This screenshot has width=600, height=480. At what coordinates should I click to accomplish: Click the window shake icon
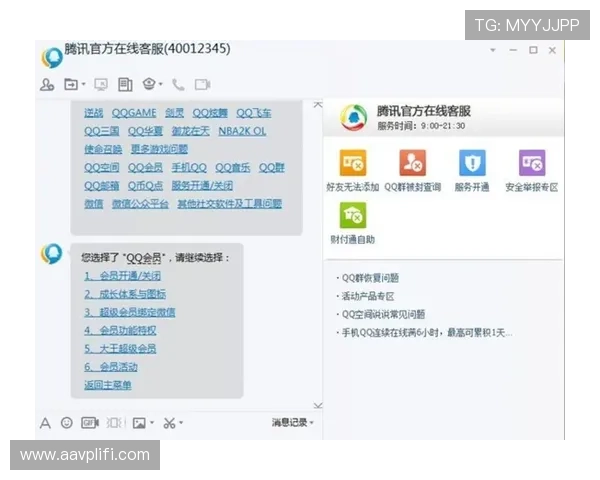[x=115, y=423]
